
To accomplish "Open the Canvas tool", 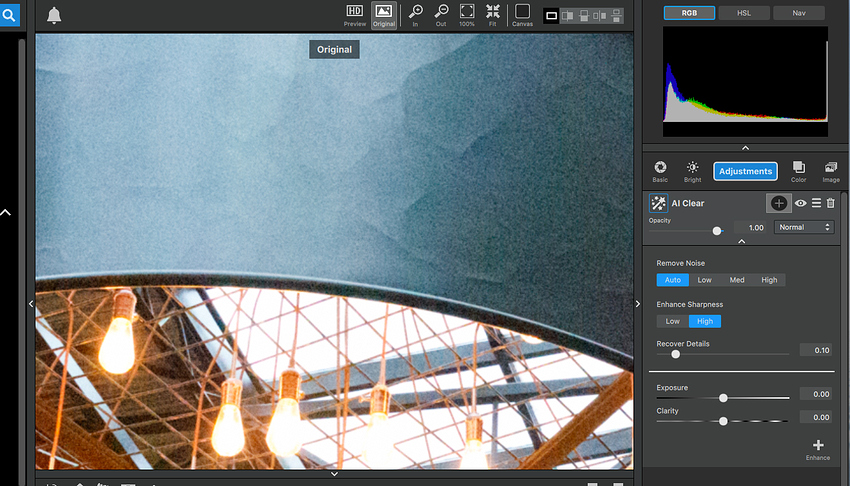I will 522,13.
